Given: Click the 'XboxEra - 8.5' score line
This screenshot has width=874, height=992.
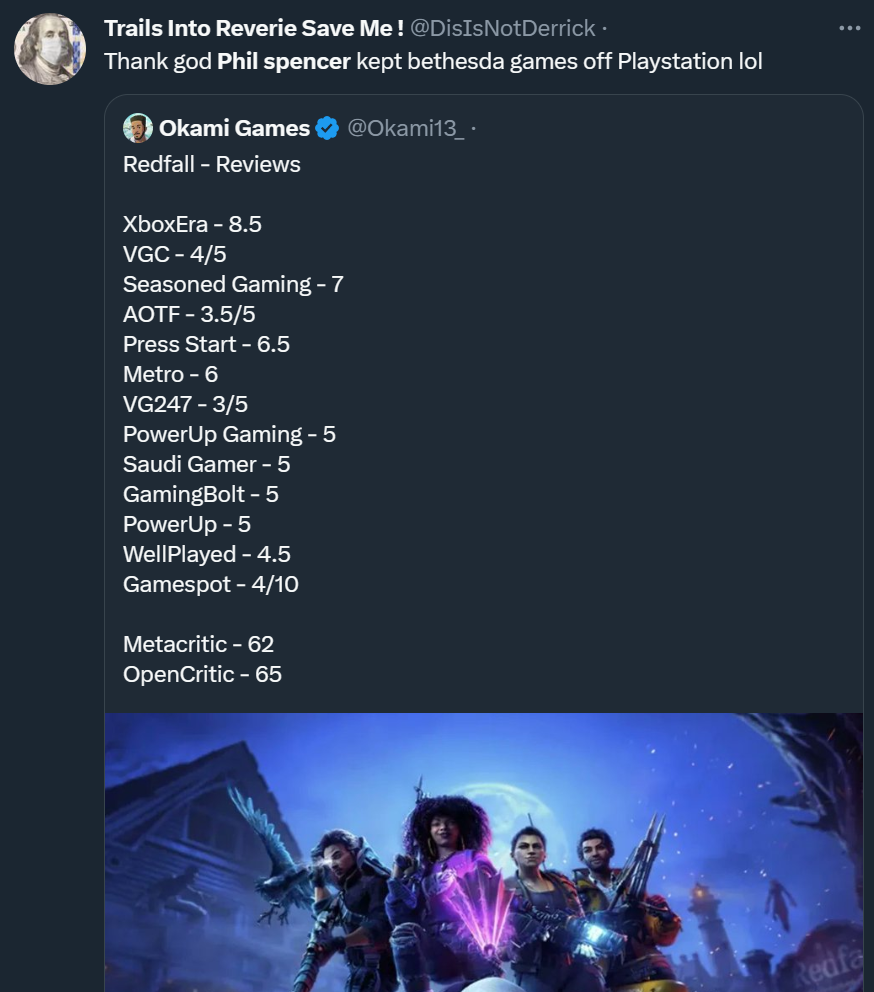Looking at the screenshot, I should (x=192, y=224).
